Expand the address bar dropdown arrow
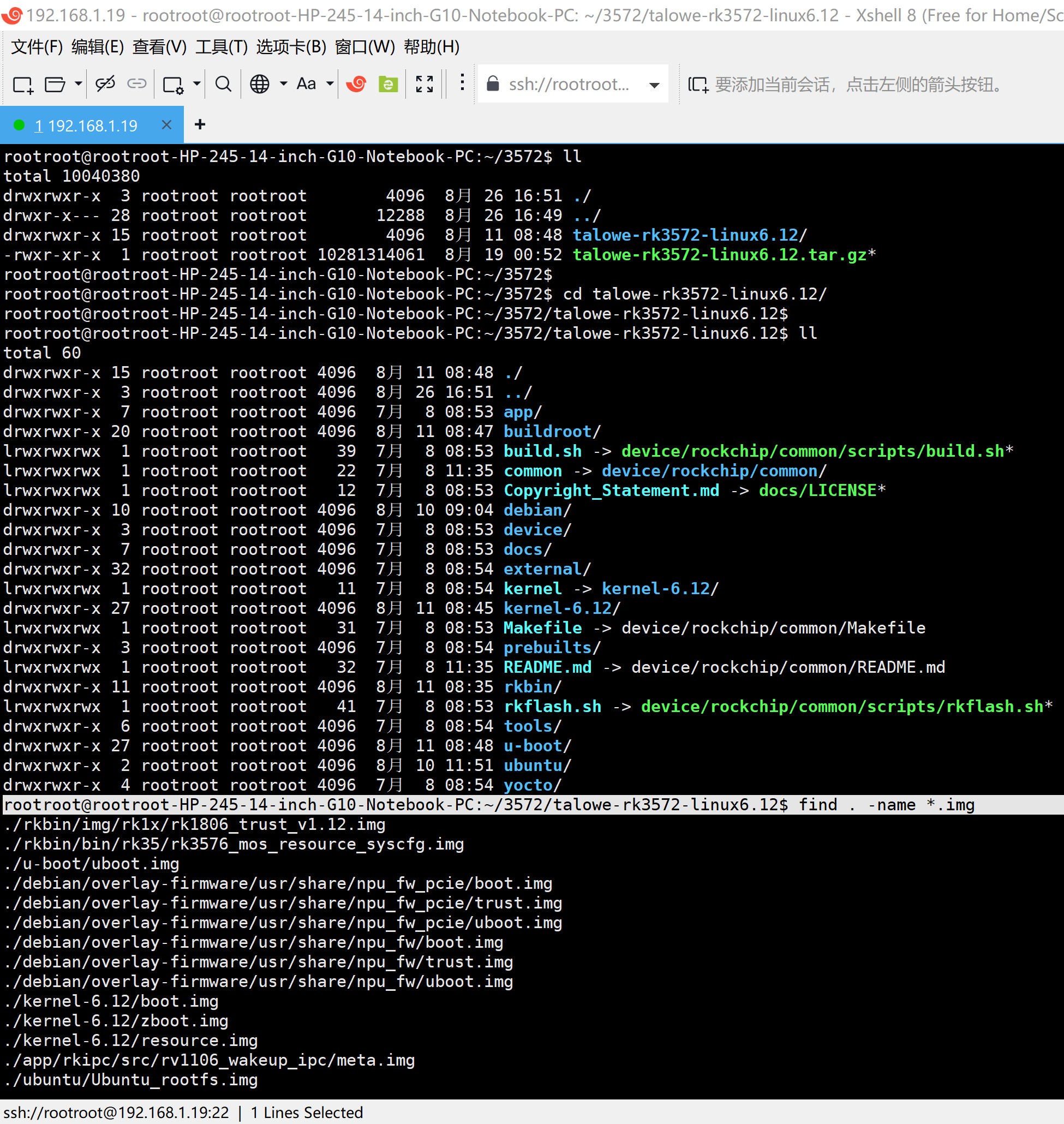The height and width of the screenshot is (1124, 1064). 655,85
